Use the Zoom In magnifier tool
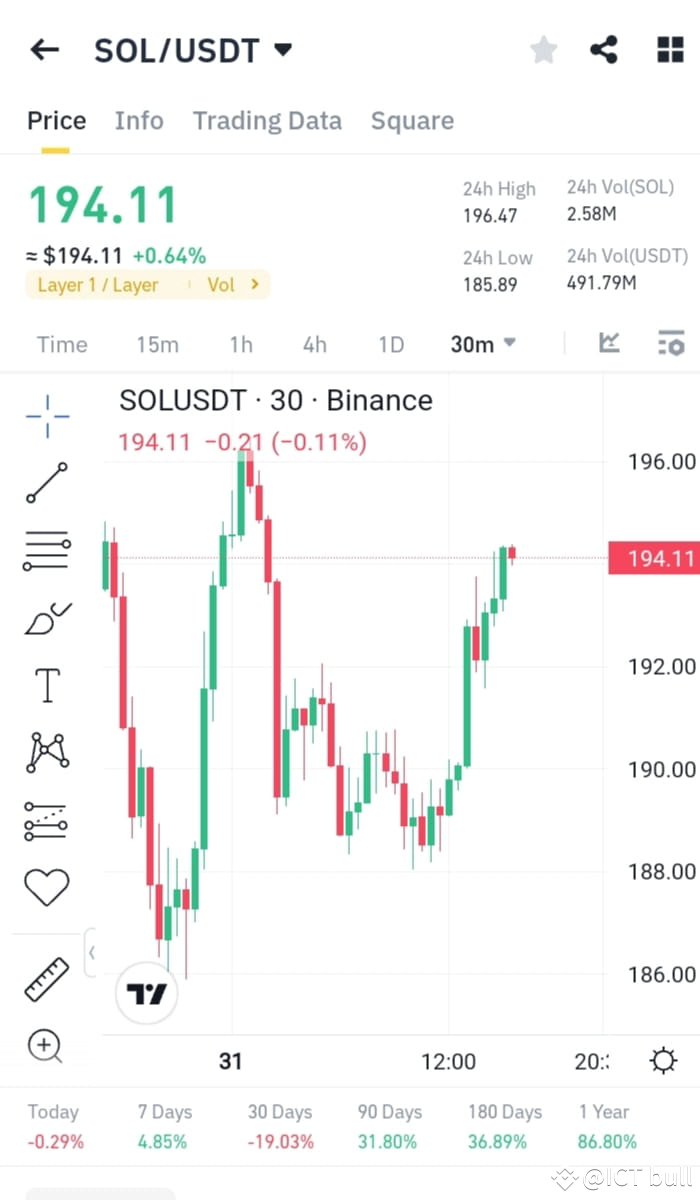 [x=45, y=1046]
